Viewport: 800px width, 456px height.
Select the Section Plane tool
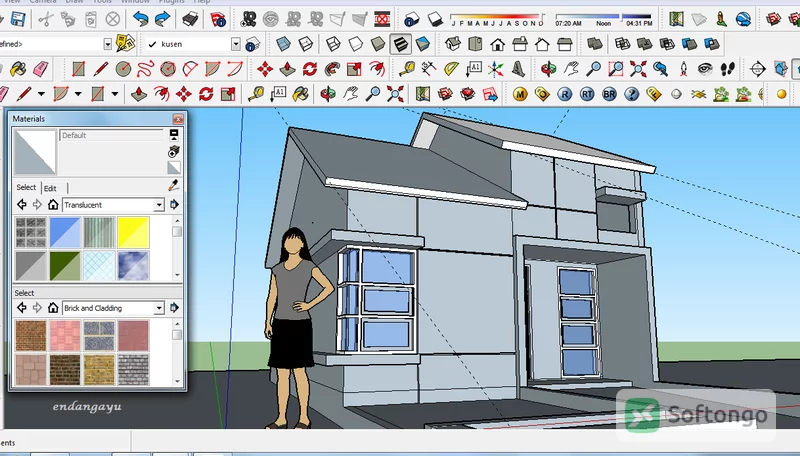[758, 68]
